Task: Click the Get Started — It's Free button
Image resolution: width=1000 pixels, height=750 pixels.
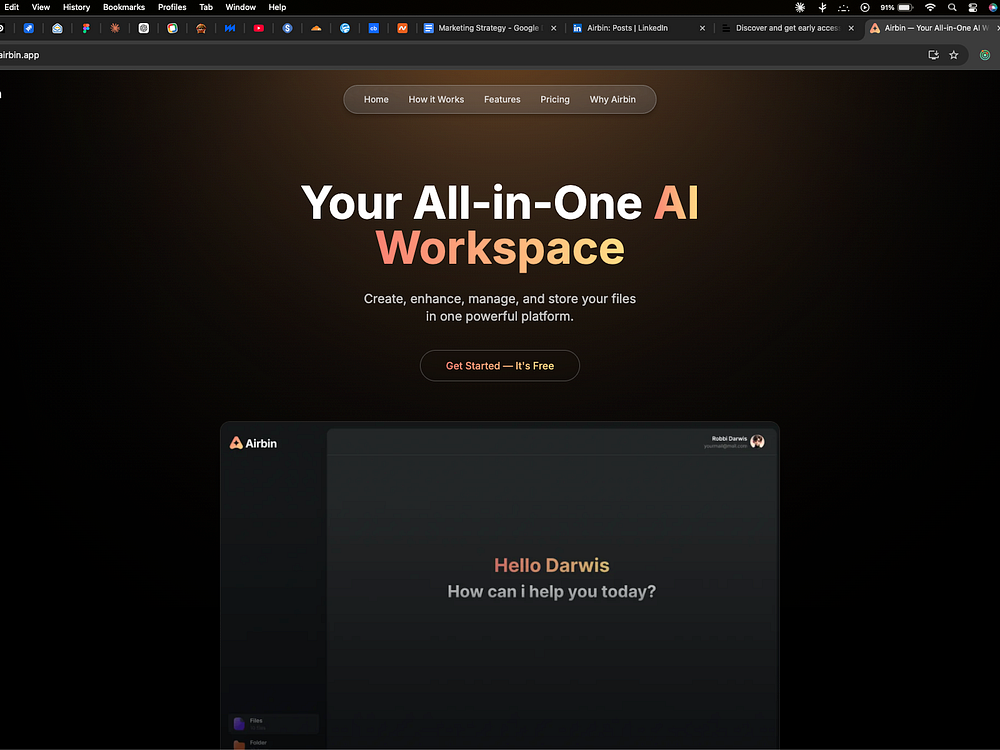Action: tap(499, 365)
